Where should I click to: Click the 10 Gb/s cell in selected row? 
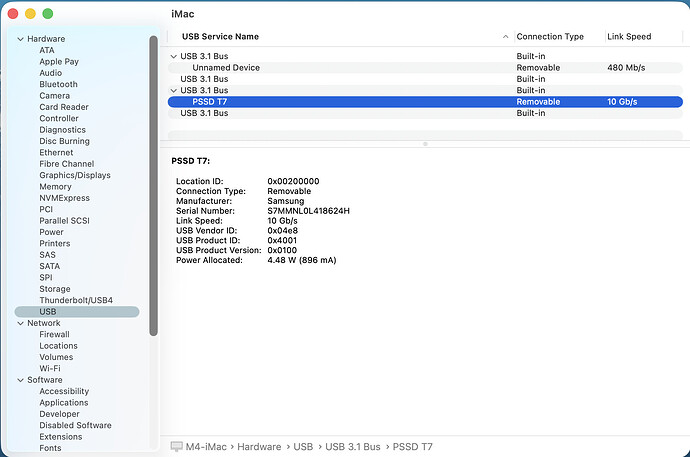click(622, 102)
